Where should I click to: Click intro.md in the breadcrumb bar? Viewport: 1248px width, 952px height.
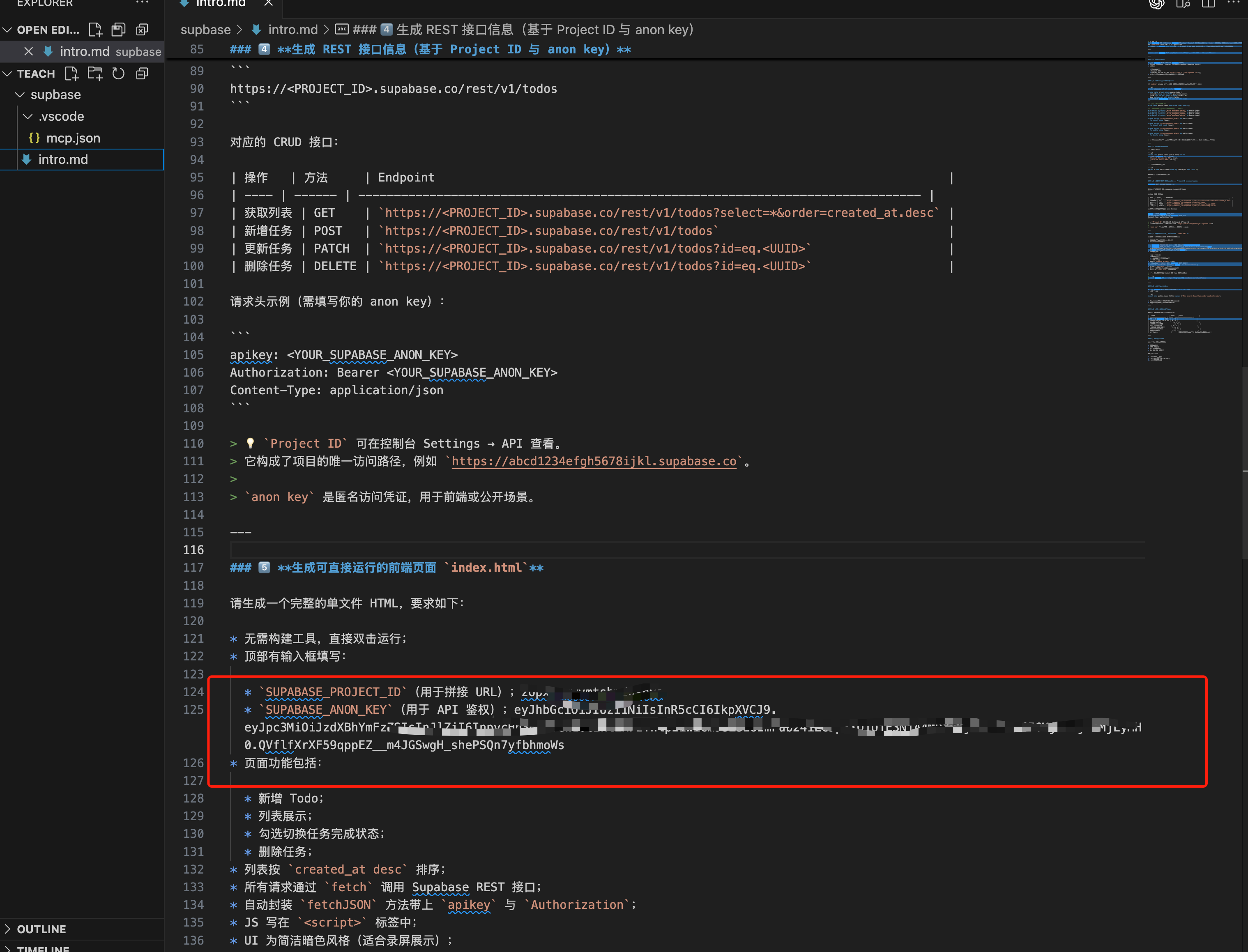coord(292,30)
